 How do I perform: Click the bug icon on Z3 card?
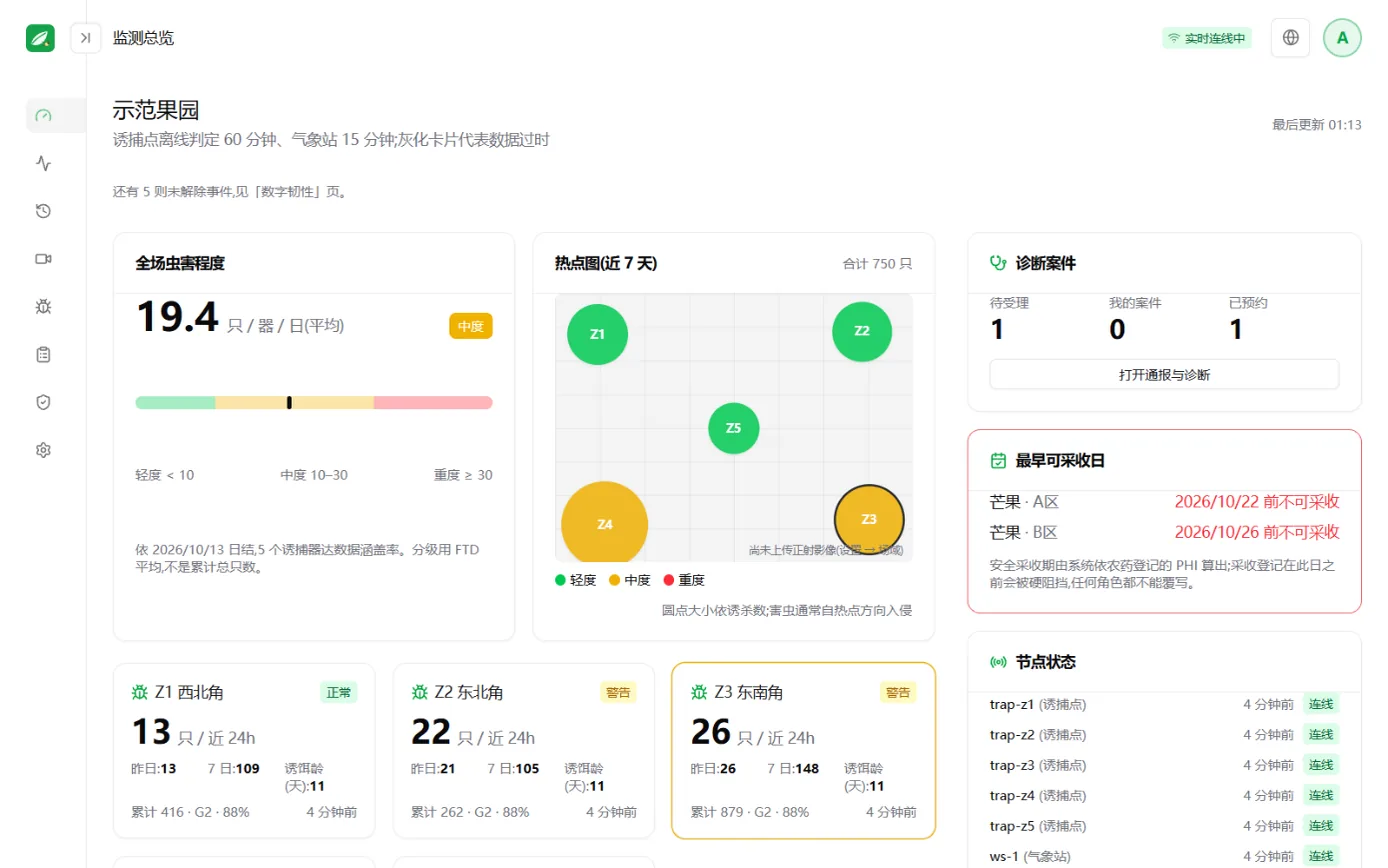[699, 692]
